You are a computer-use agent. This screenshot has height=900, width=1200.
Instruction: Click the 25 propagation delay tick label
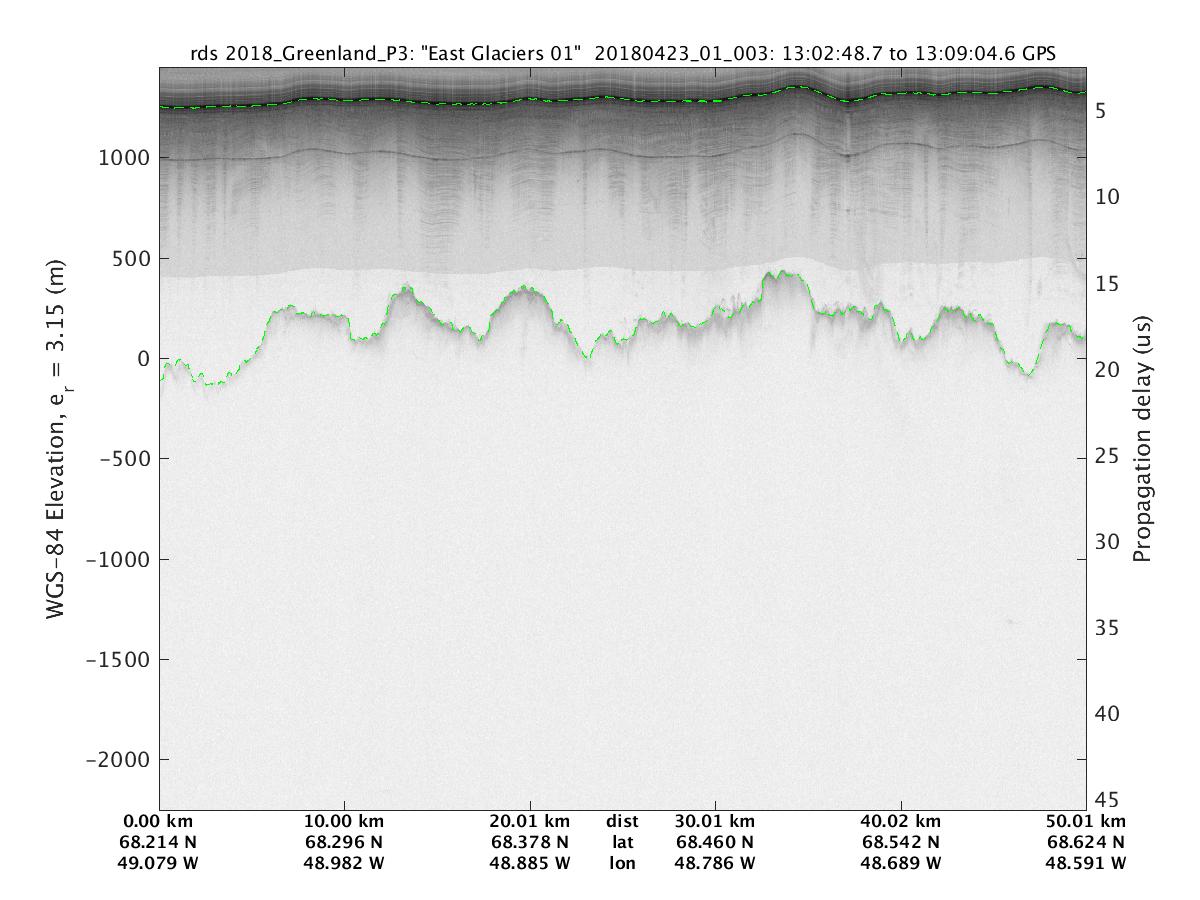pos(1107,456)
